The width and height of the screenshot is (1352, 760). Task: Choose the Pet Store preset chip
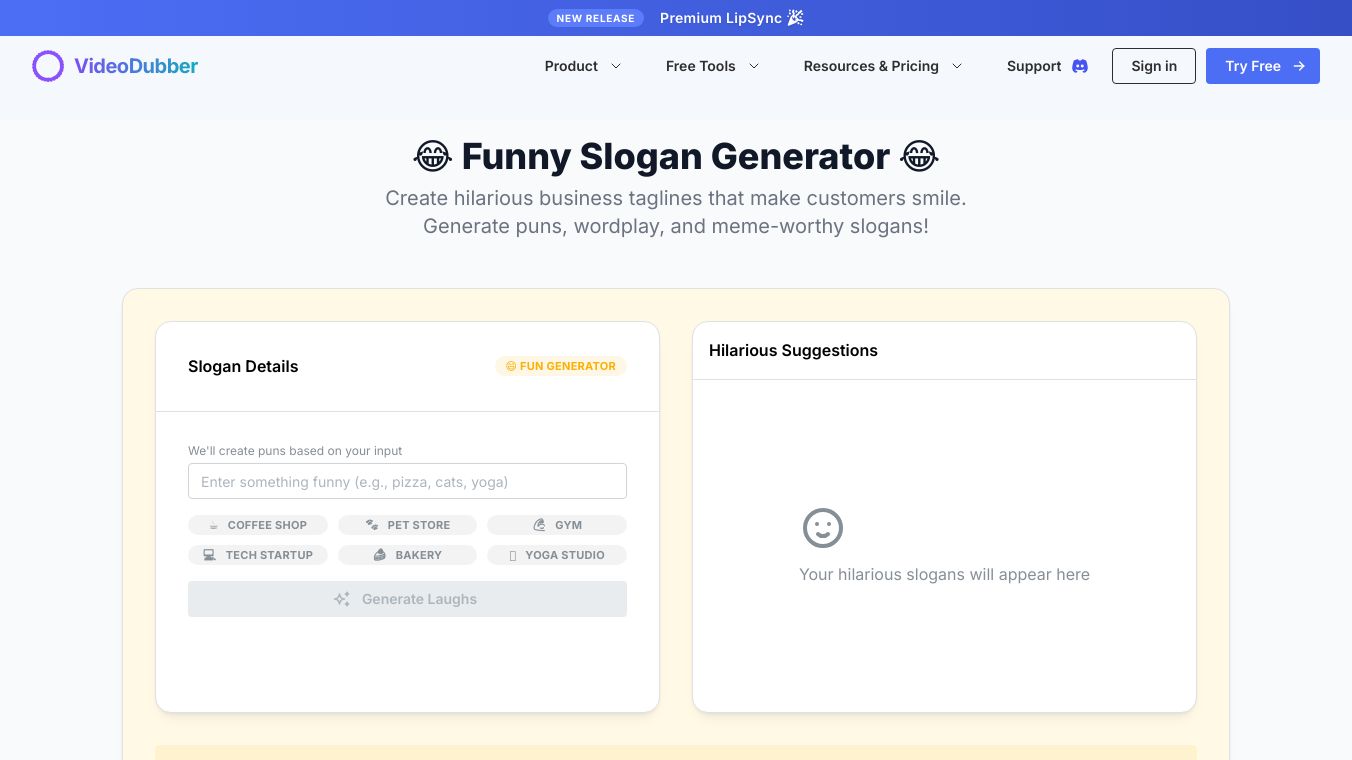point(407,525)
